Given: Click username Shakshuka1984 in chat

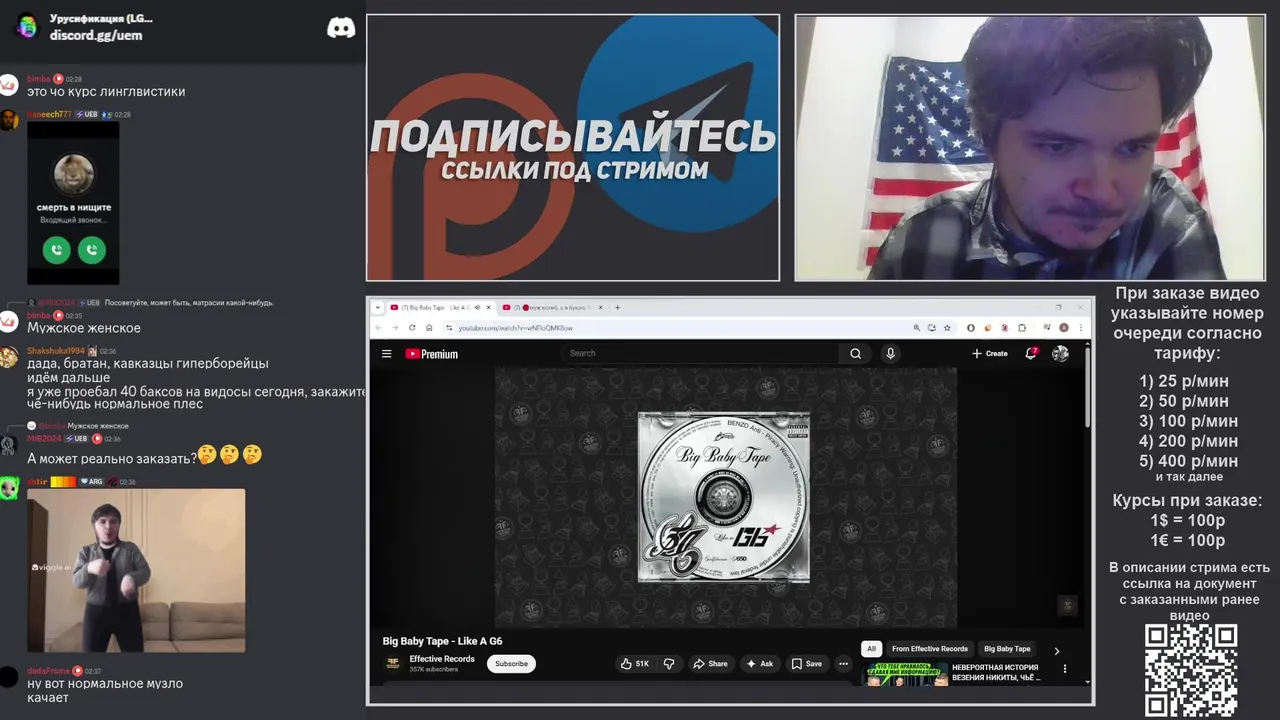Looking at the screenshot, I should (x=56, y=351).
